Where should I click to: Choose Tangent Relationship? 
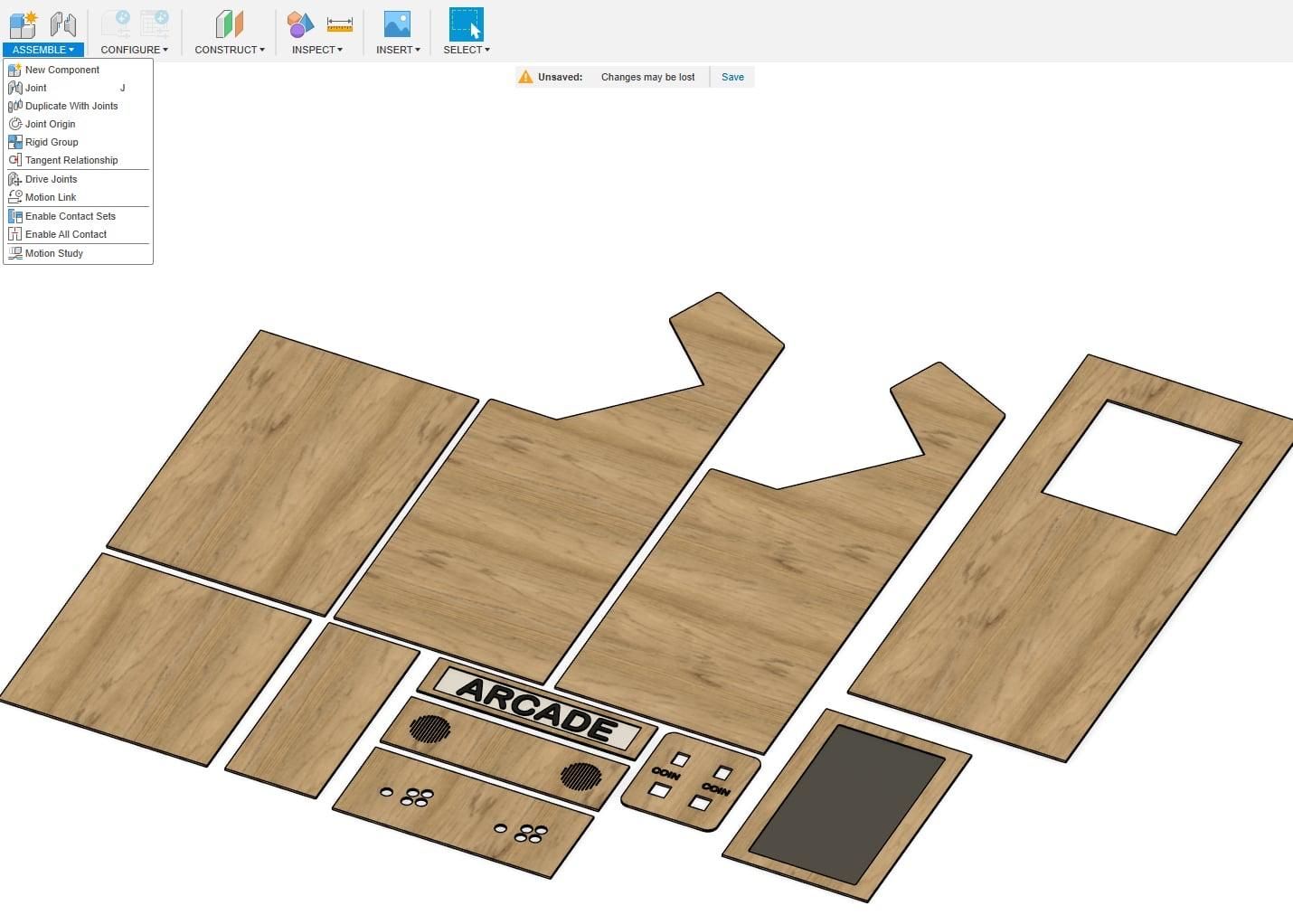(78, 160)
